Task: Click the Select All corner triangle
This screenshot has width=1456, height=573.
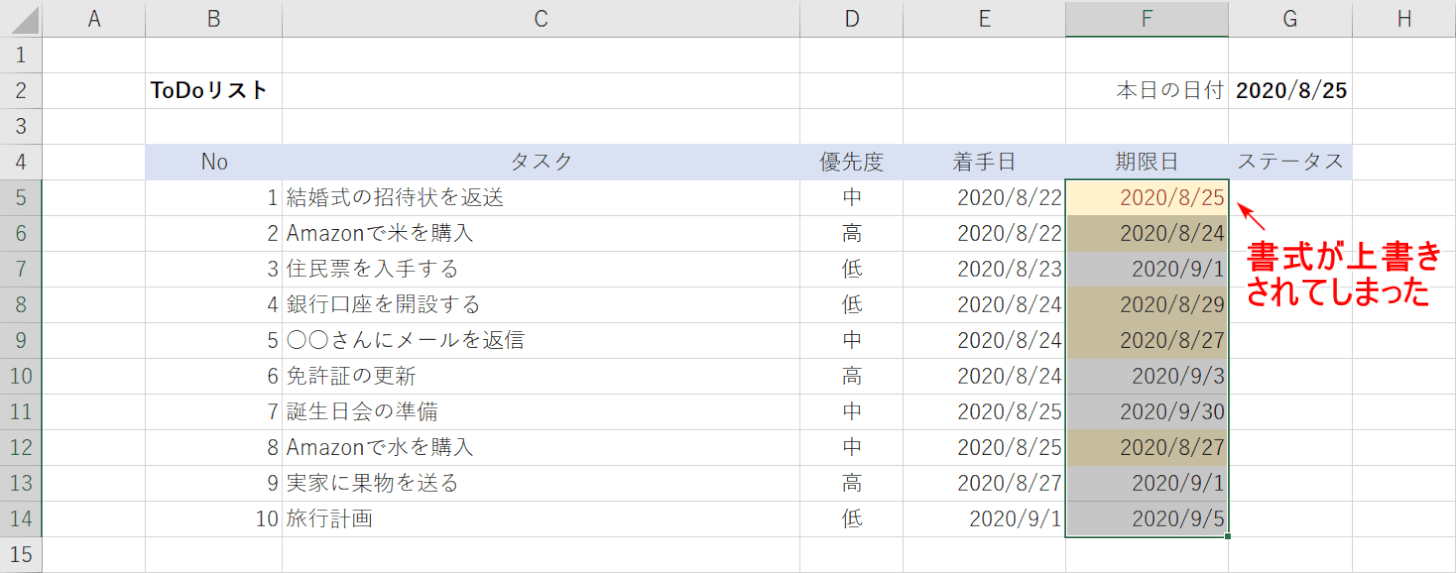Action: pyautogui.click(x=21, y=18)
